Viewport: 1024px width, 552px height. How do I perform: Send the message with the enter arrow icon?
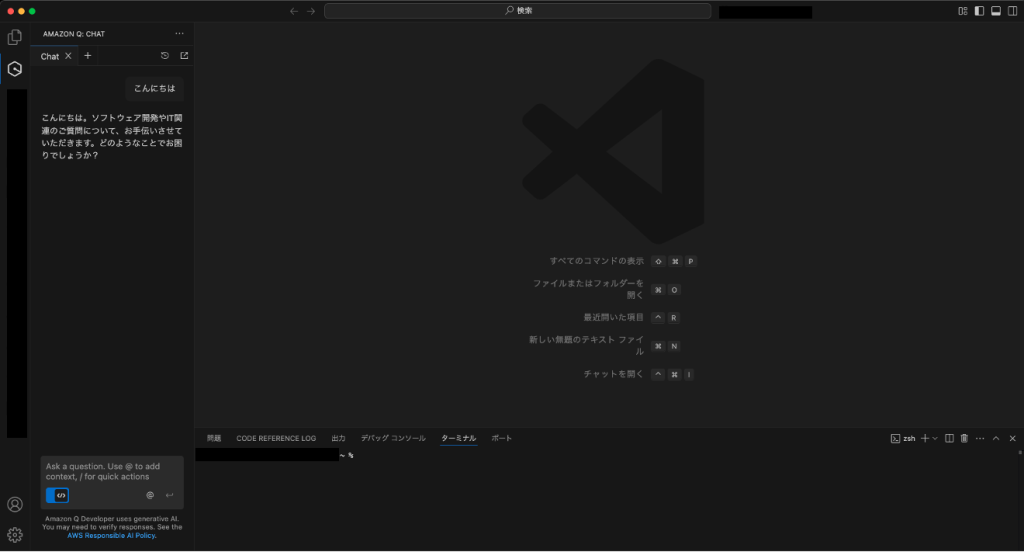170,495
